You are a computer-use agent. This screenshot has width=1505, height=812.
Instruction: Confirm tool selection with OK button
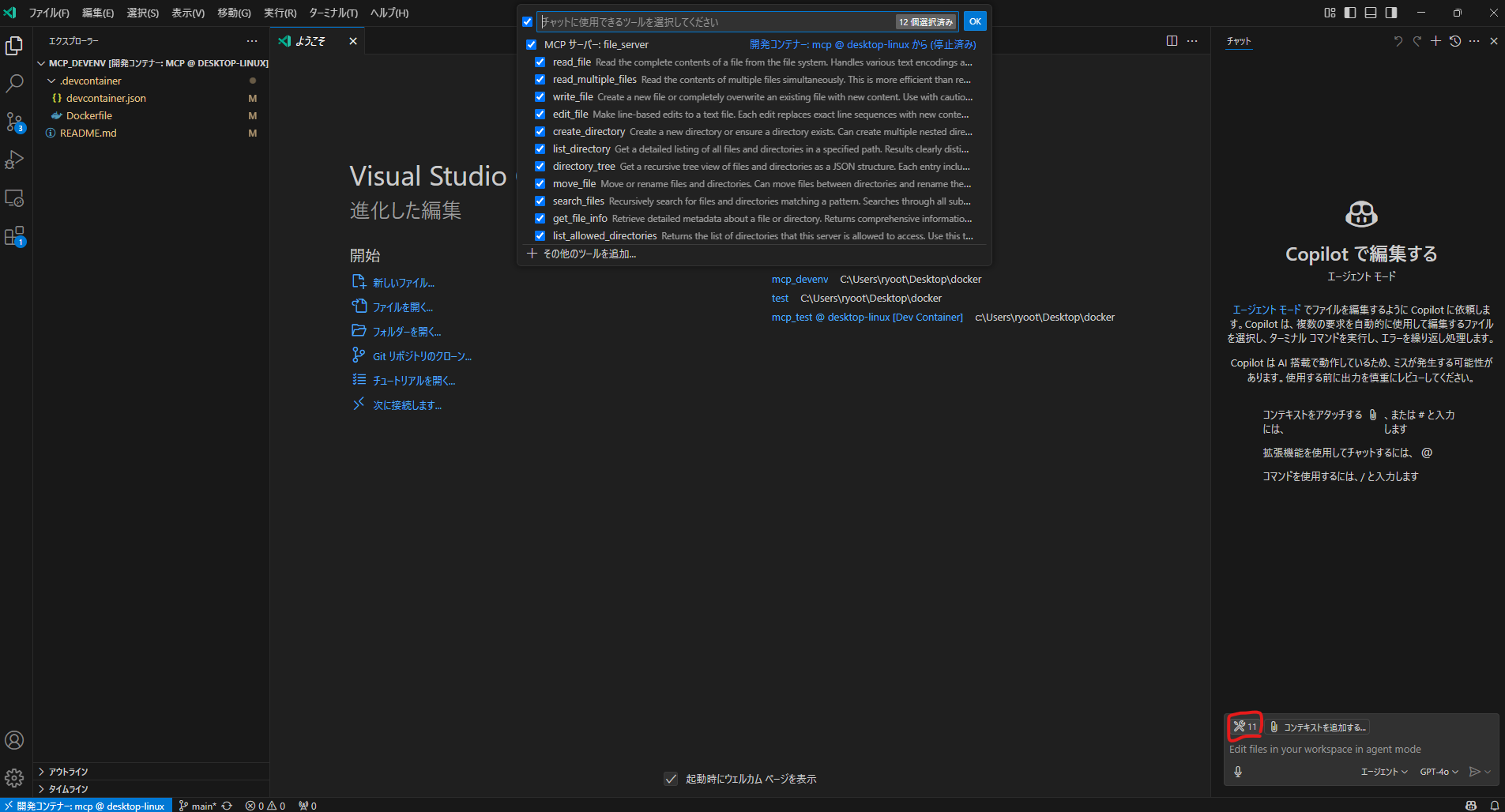point(975,22)
